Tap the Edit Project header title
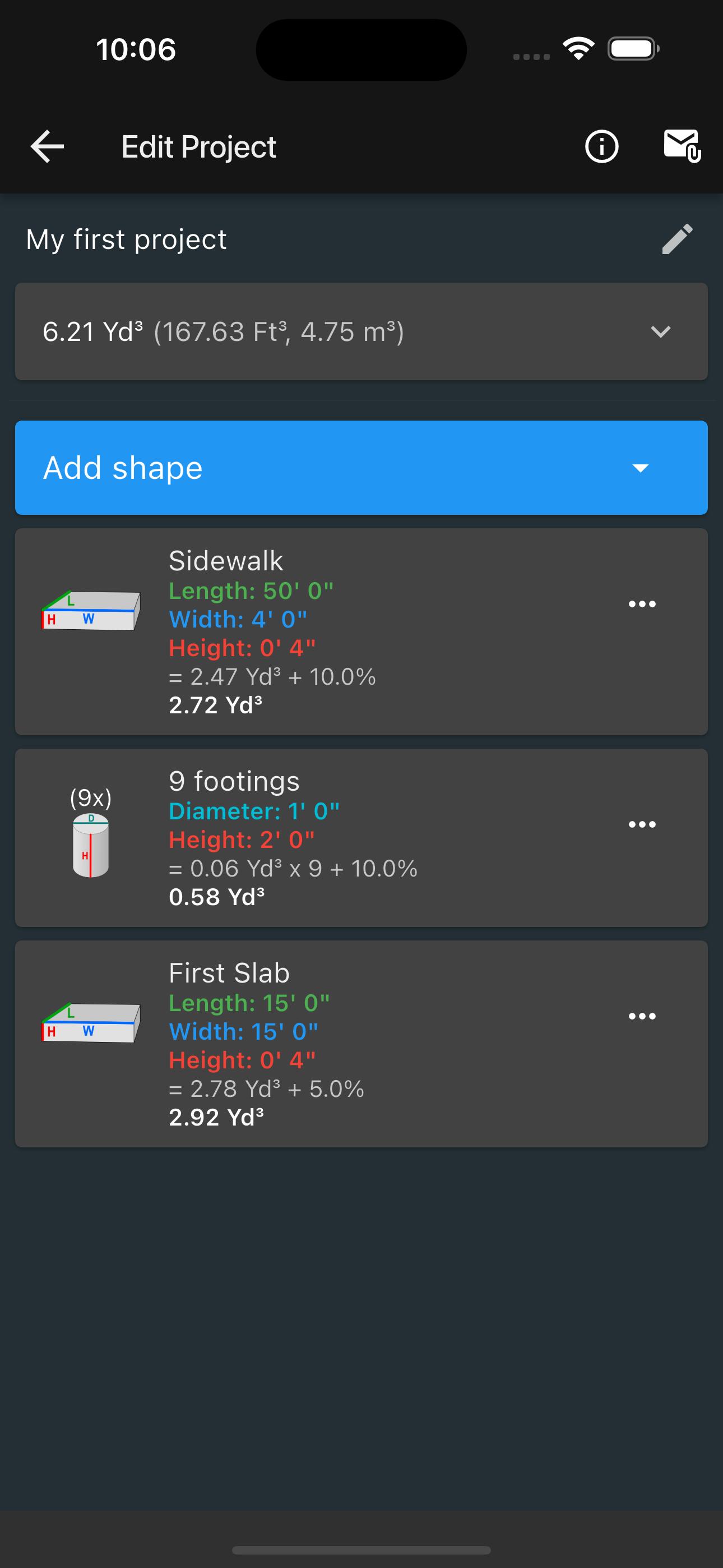 (x=199, y=147)
